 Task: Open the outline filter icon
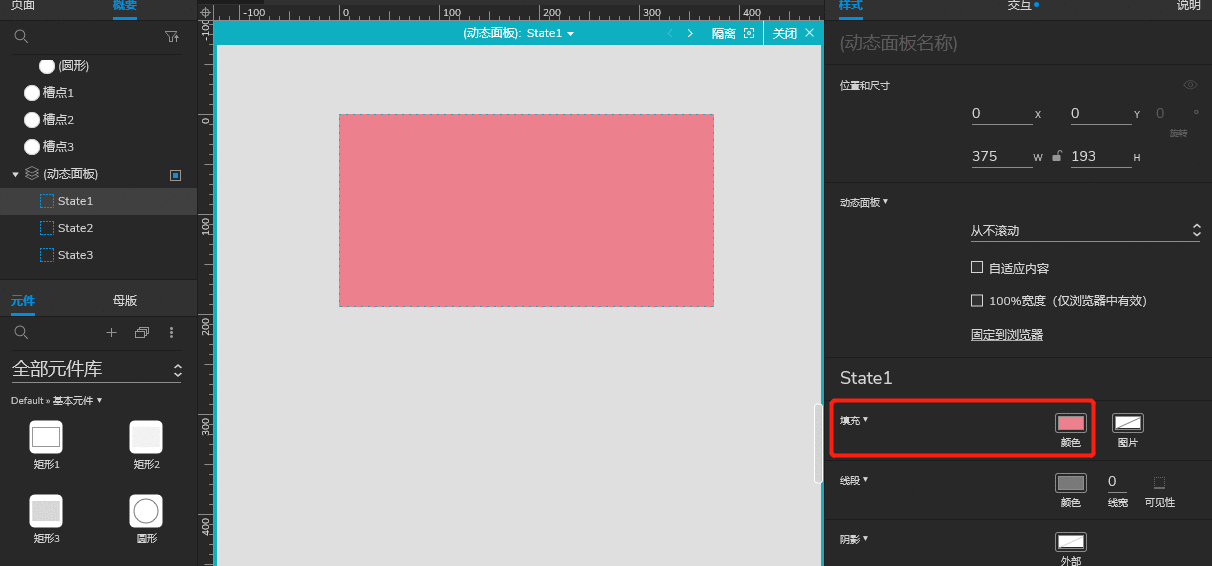[171, 36]
